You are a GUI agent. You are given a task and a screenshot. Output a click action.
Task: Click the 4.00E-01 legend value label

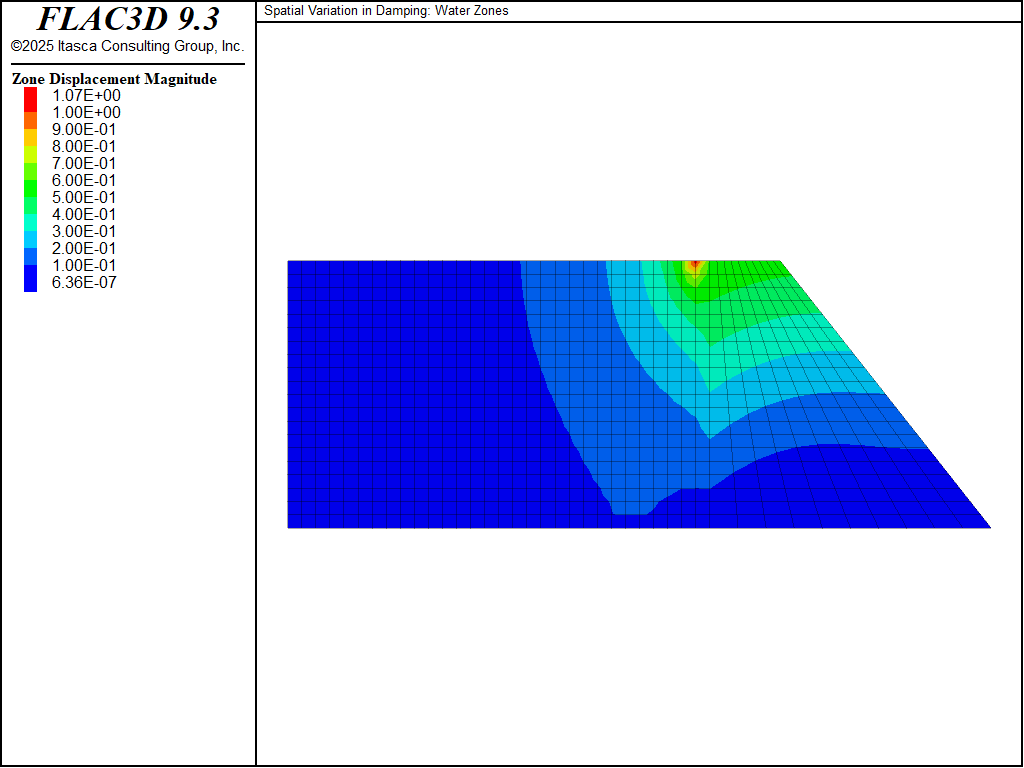85,215
